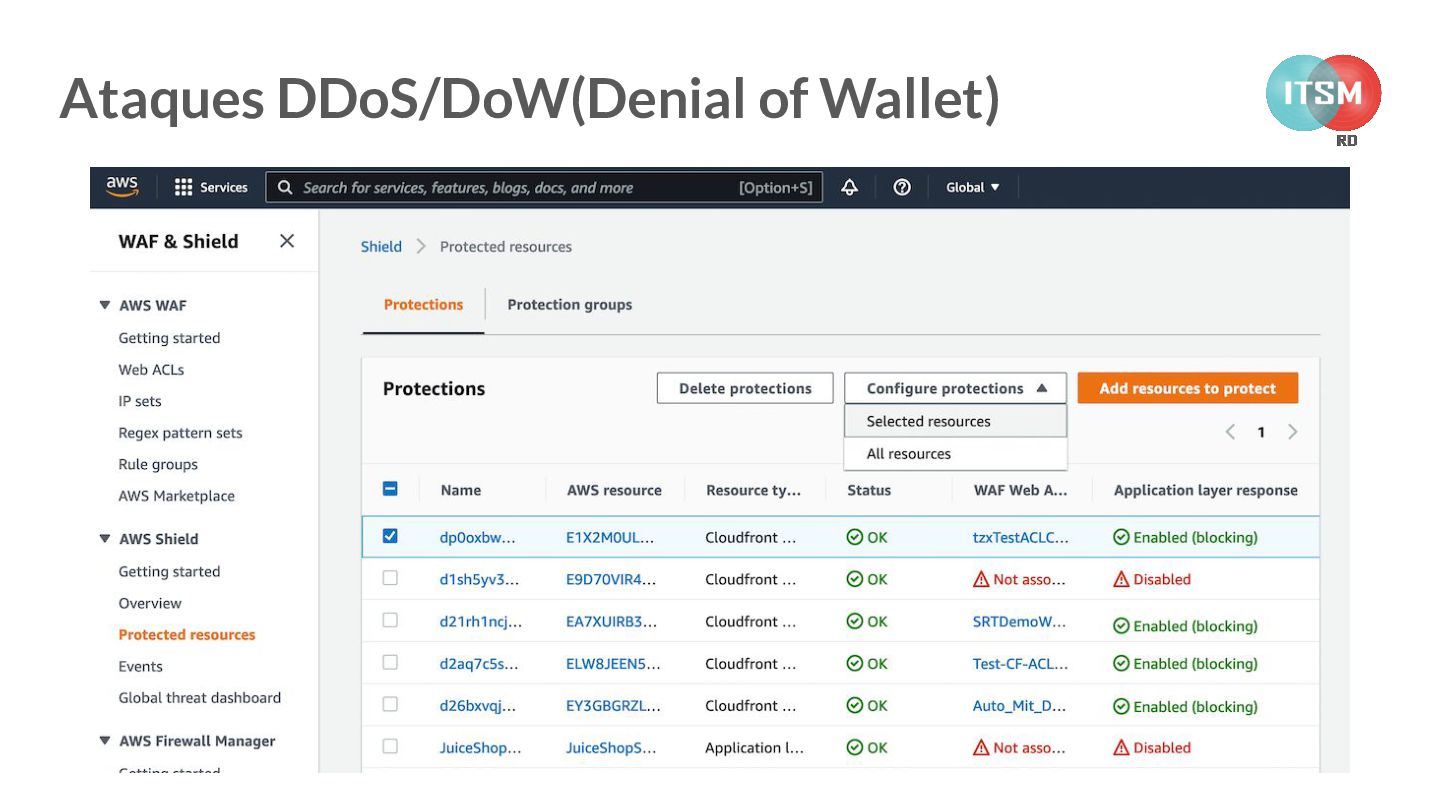Uncheck the dp0oxbw resource checkbox
1440x810 pixels.
[390, 536]
